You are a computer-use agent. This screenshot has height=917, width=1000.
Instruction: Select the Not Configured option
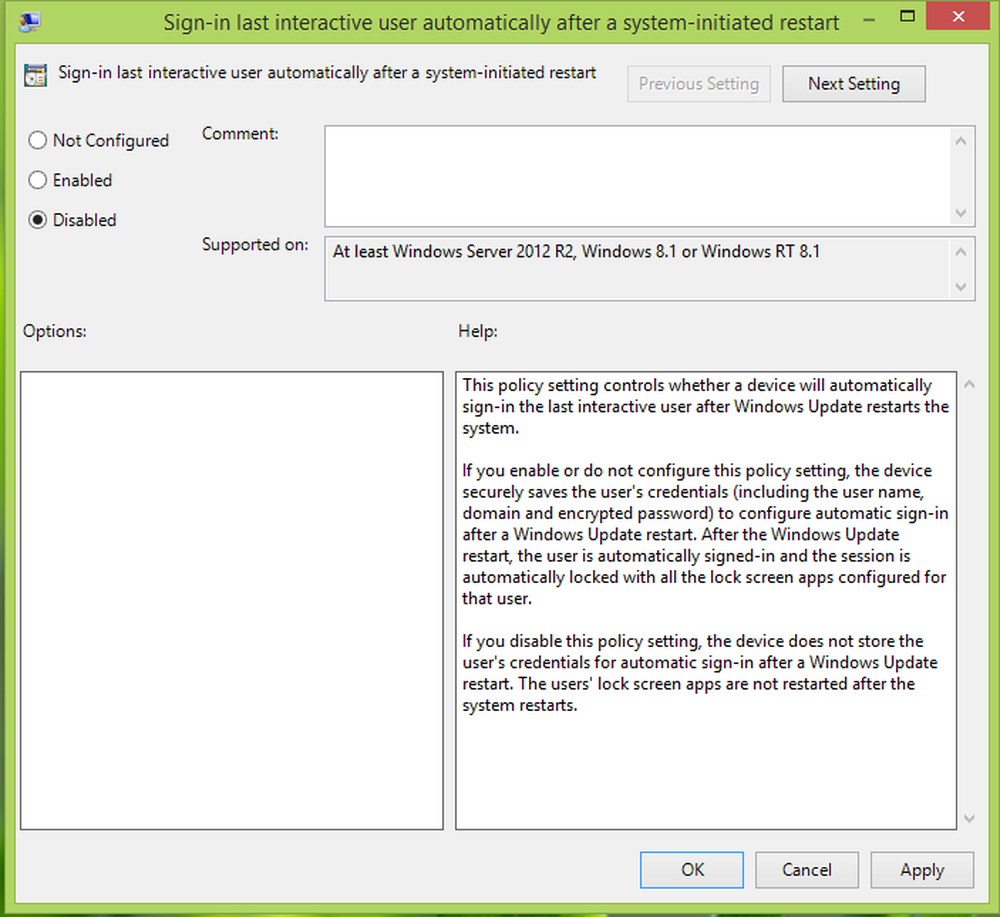pos(37,140)
